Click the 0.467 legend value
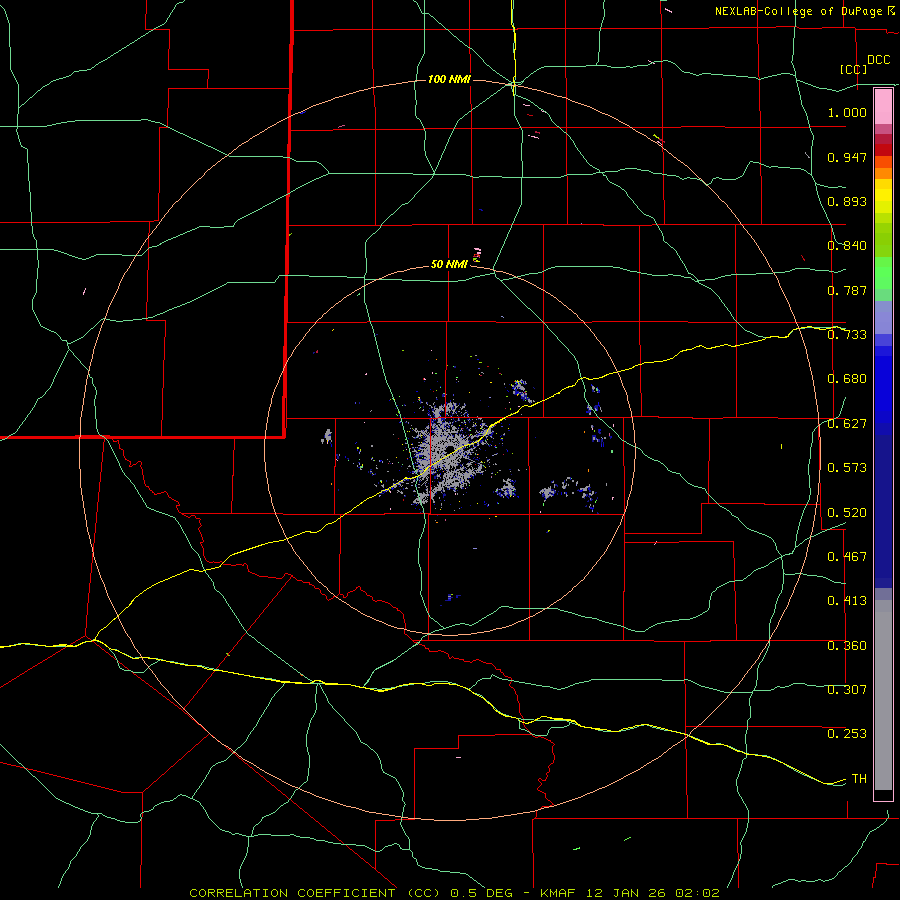Screen dimensions: 900x900 847,557
